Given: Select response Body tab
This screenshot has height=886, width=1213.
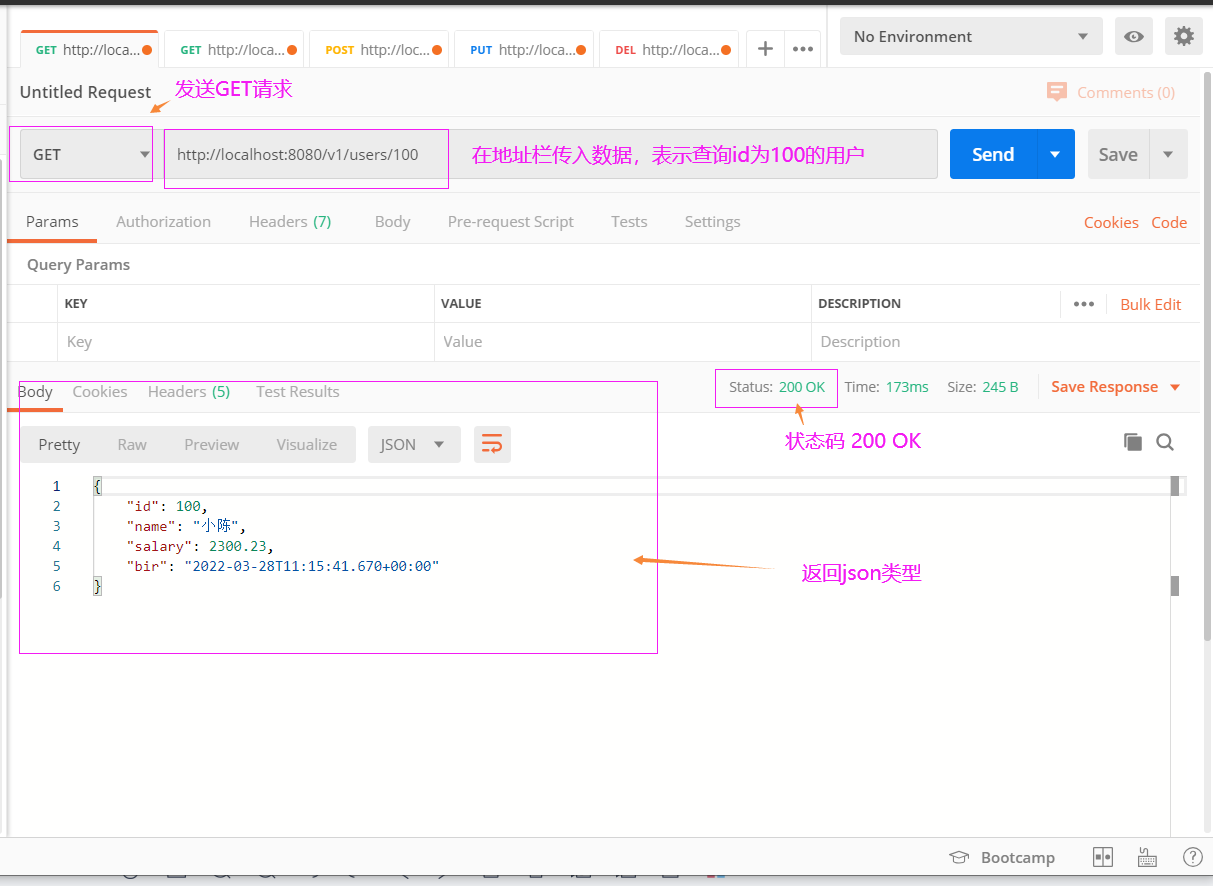Looking at the screenshot, I should click(35, 392).
